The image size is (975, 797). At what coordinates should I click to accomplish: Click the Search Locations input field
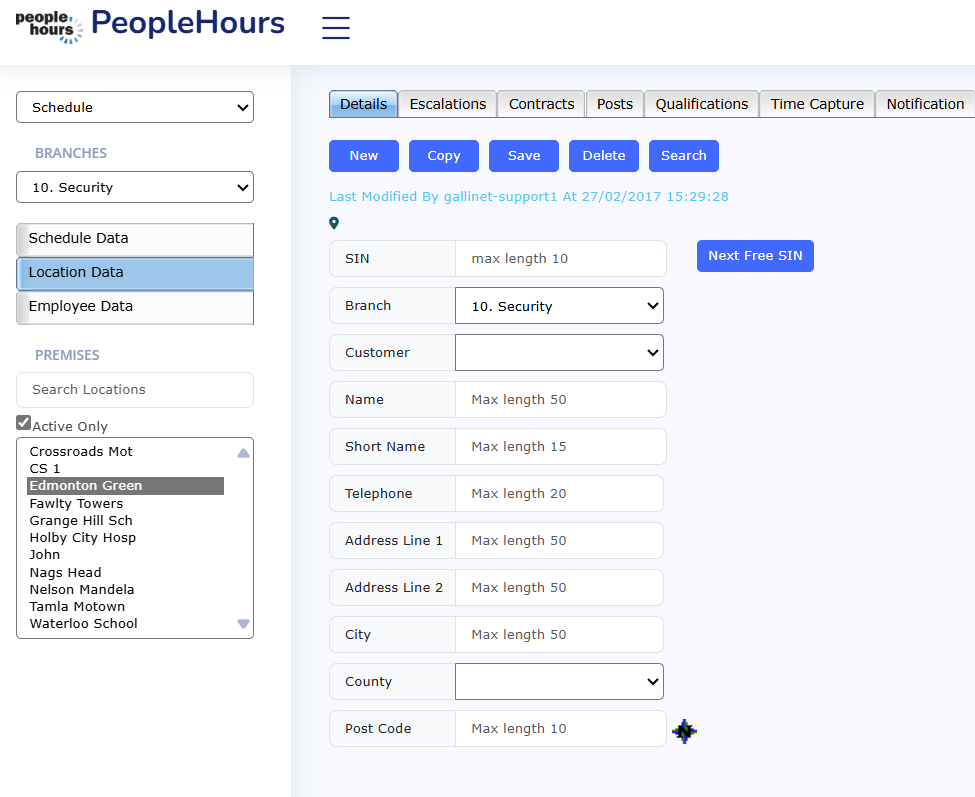pos(135,390)
